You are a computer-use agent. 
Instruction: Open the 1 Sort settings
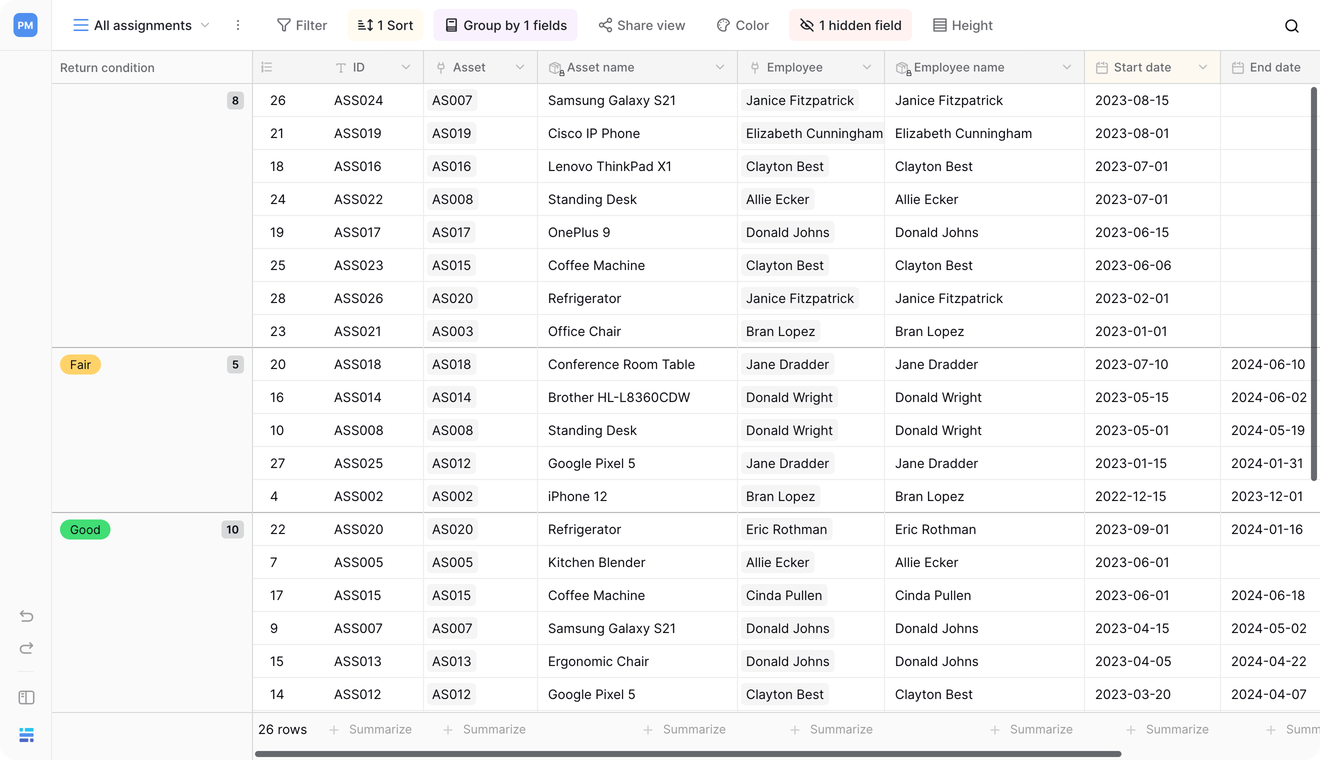point(385,25)
